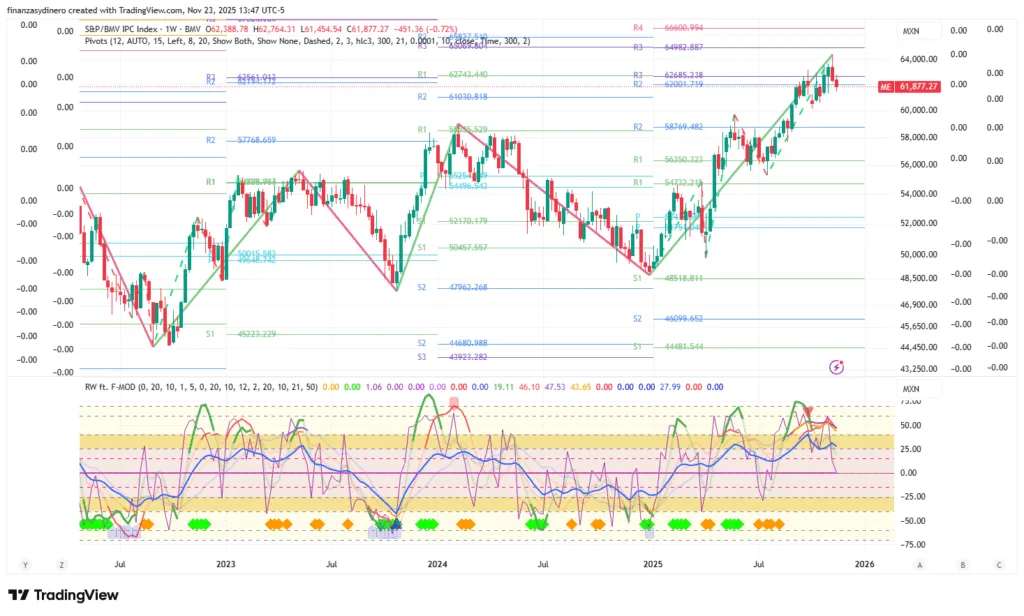The width and height of the screenshot is (1024, 616).
Task: Click the Z icon on the time axis
Action: click(x=61, y=564)
